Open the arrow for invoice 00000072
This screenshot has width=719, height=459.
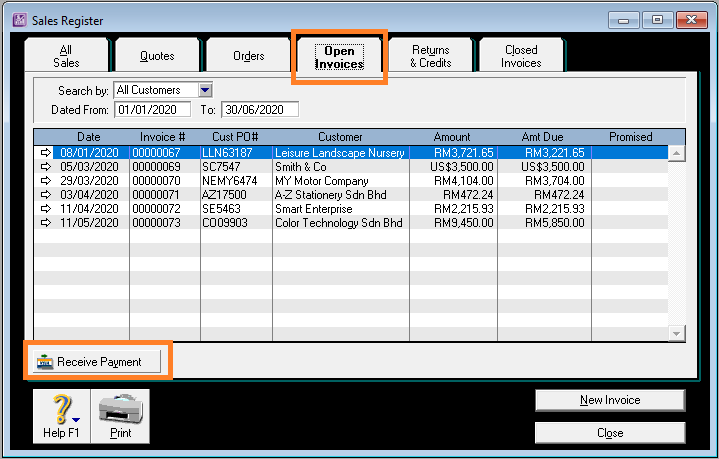pyautogui.click(x=46, y=209)
